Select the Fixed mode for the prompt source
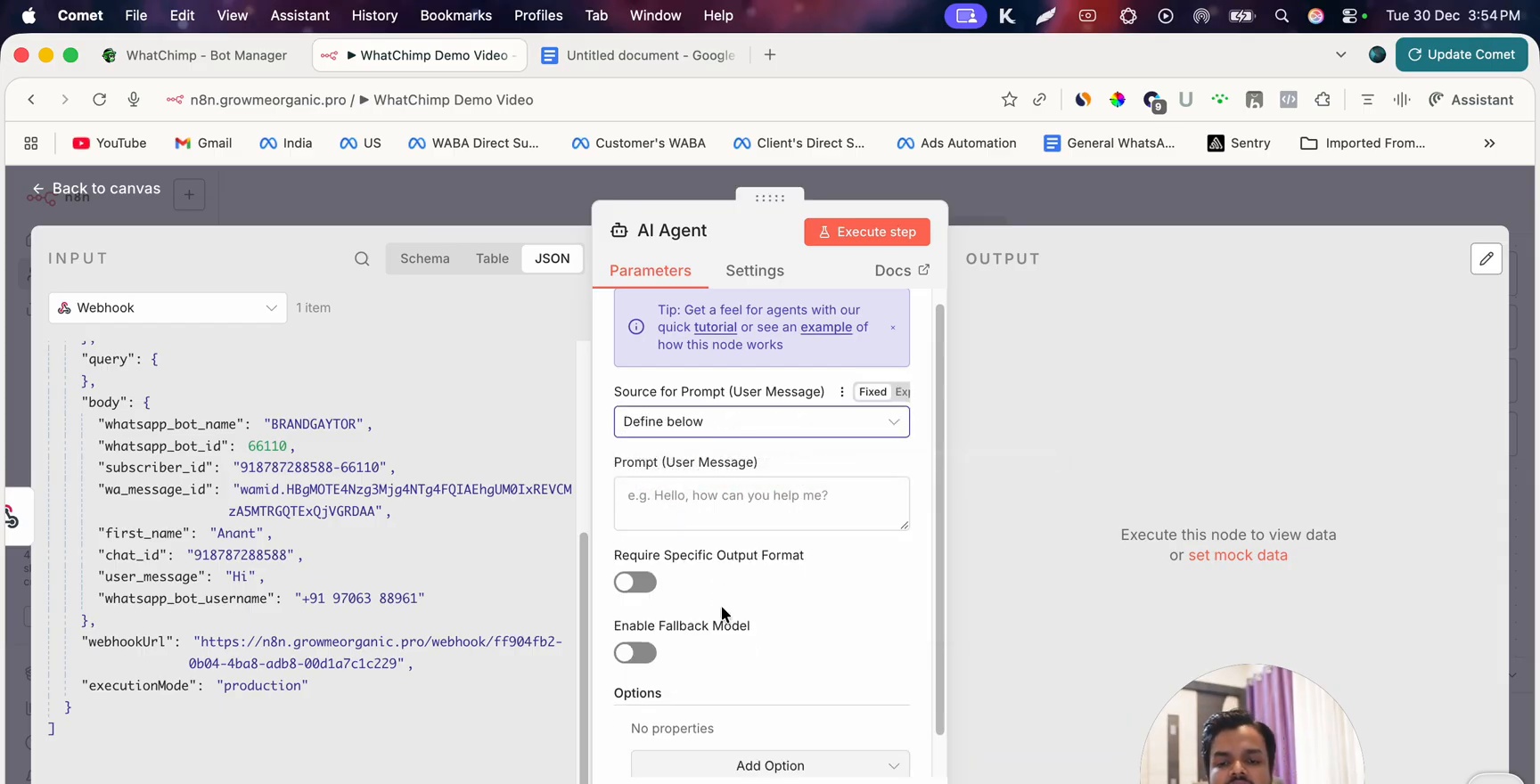 point(872,392)
